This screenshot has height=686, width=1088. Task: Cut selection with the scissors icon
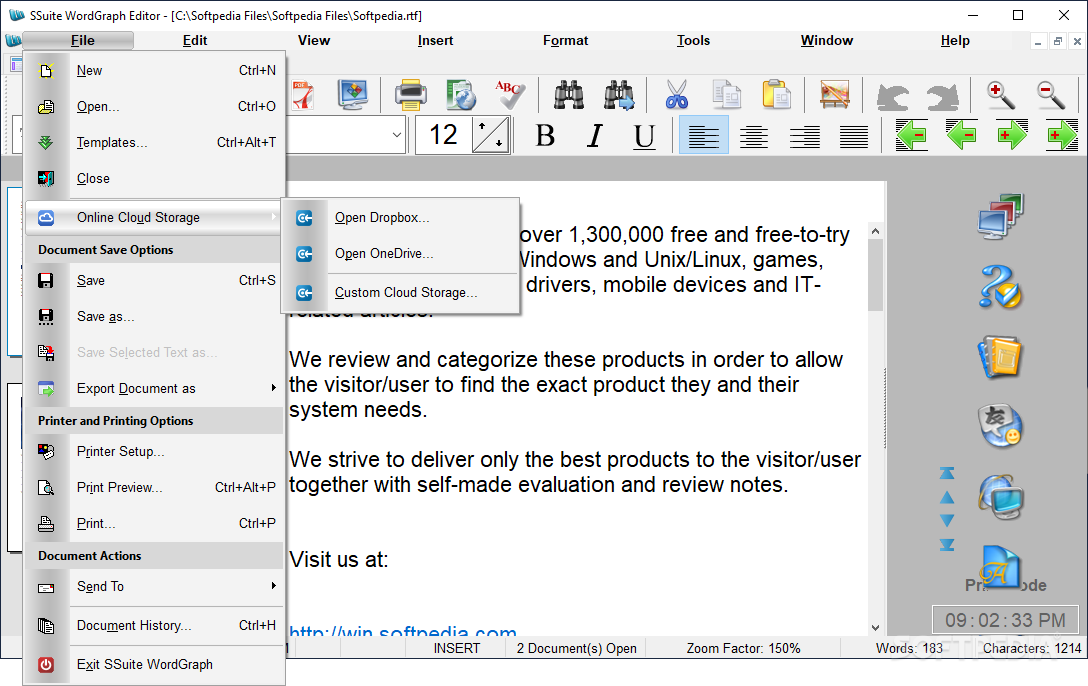pyautogui.click(x=677, y=95)
